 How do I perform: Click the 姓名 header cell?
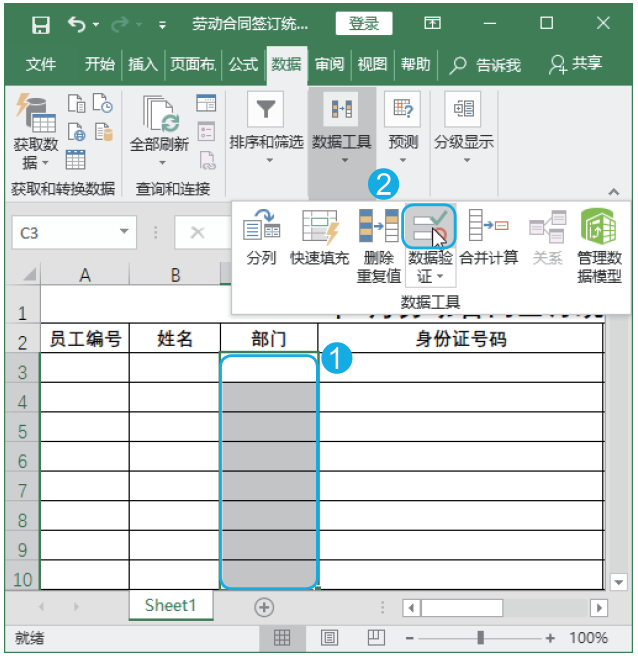click(x=175, y=338)
